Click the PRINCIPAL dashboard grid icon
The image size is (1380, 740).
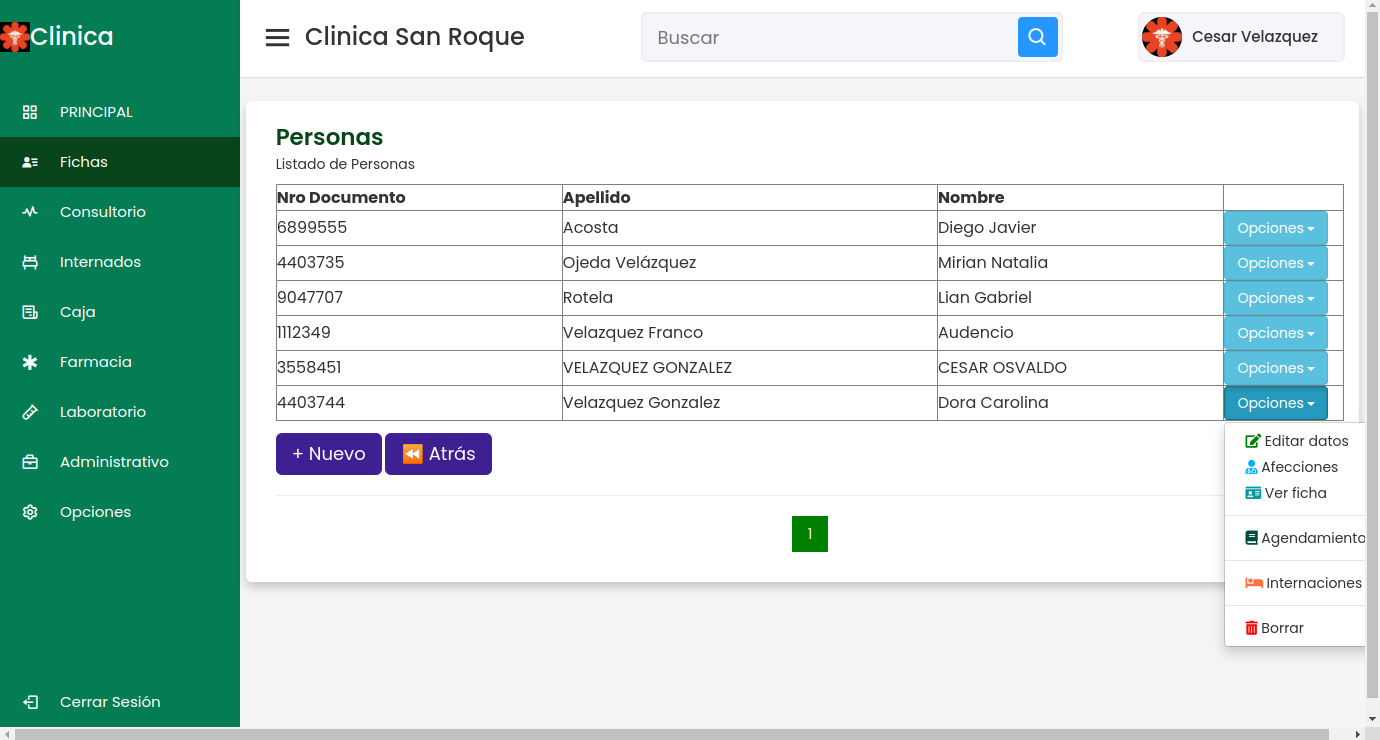pos(30,112)
